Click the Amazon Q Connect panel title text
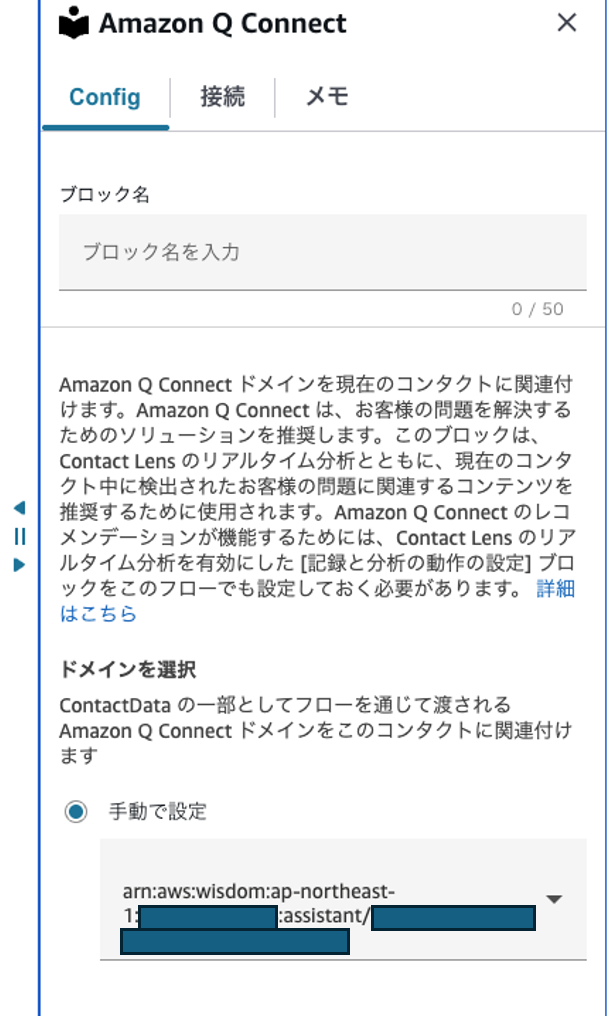 (222, 23)
